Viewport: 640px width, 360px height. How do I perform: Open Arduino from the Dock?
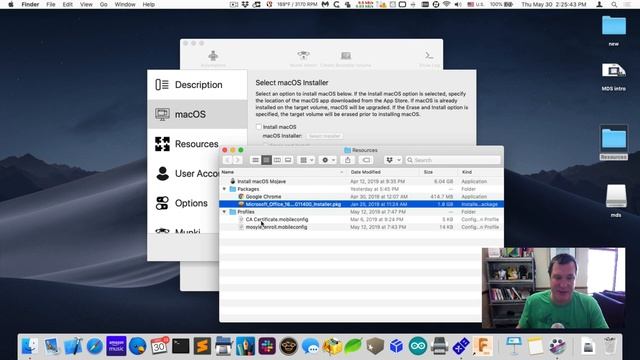[418, 346]
